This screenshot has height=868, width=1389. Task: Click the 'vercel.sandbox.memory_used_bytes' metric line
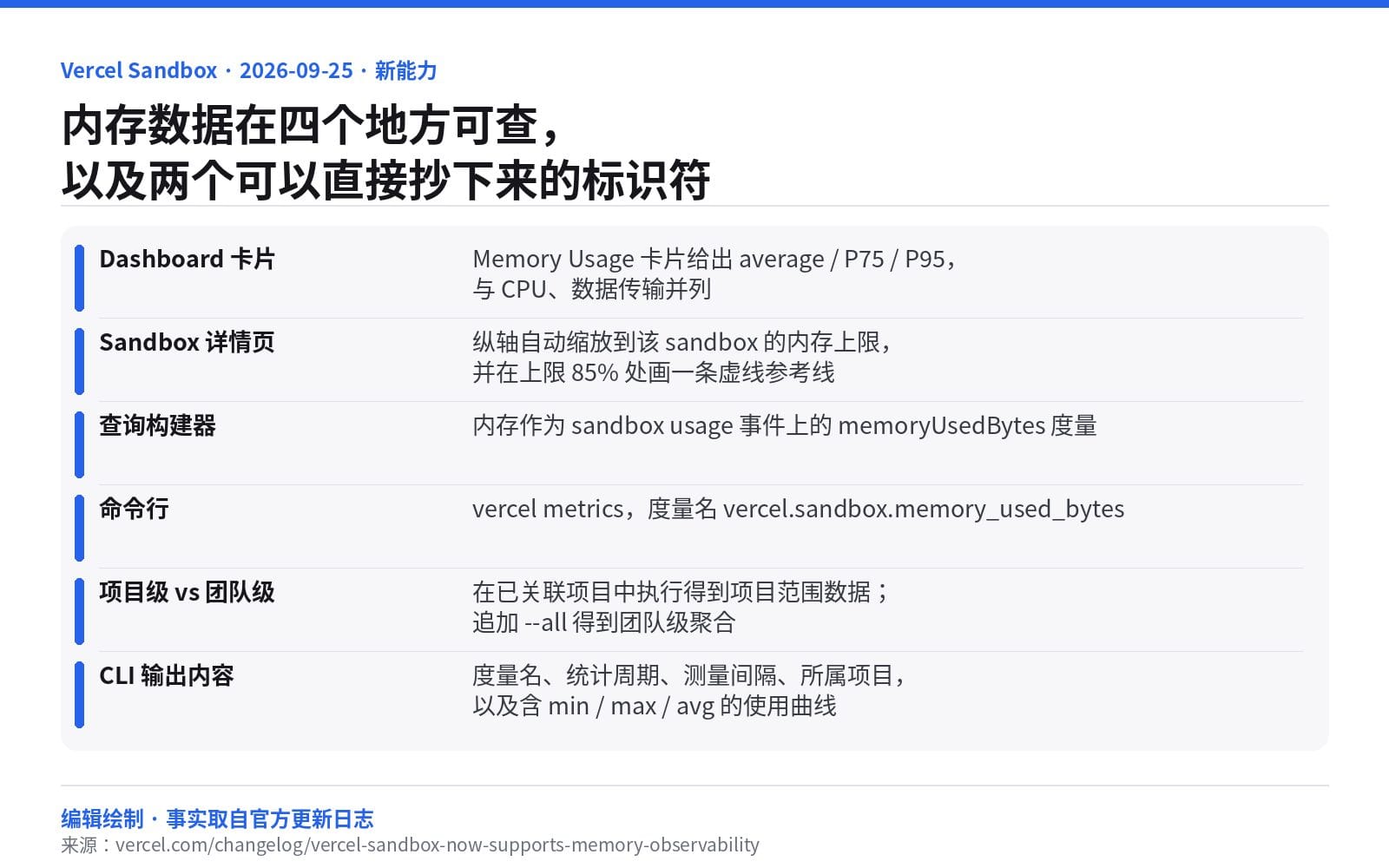[x=799, y=509]
